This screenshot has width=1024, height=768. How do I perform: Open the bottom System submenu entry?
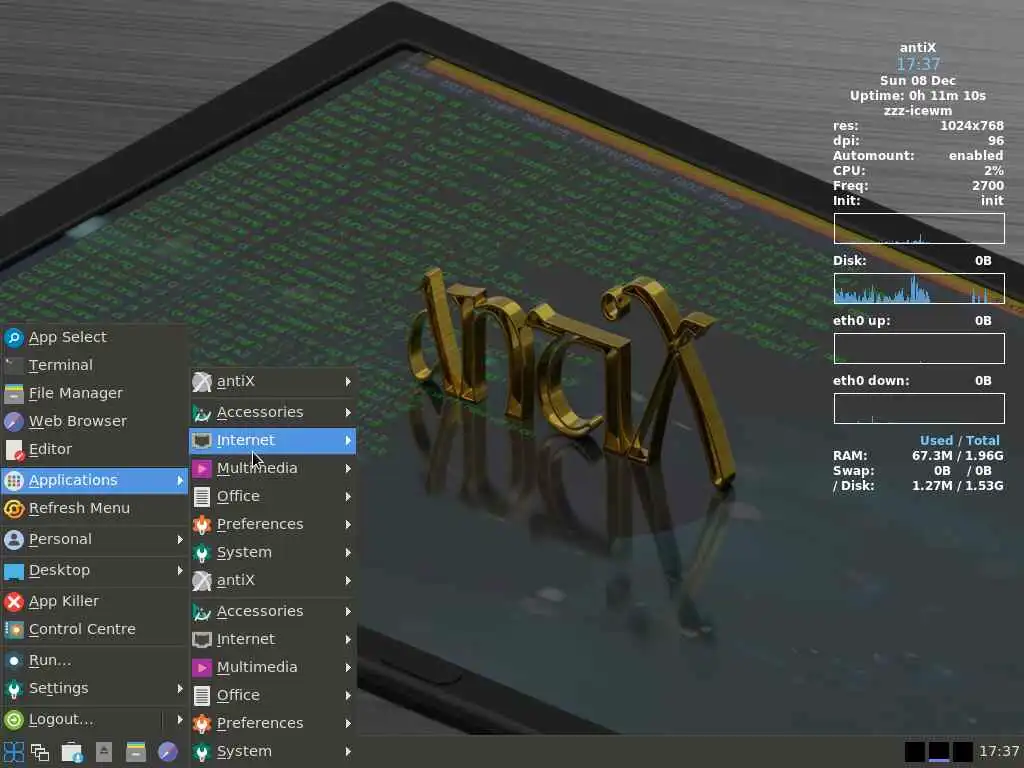(272, 752)
